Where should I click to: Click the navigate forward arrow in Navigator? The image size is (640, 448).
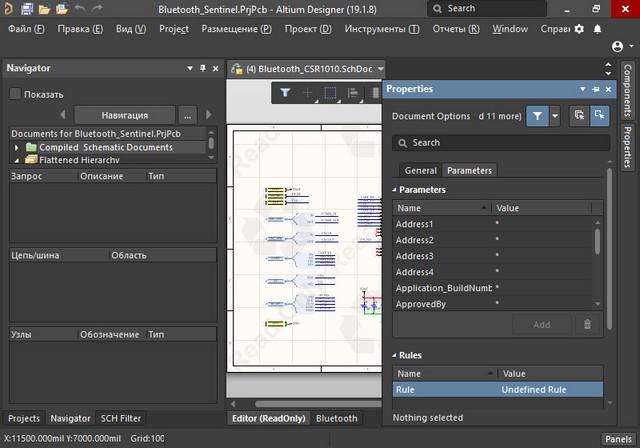click(209, 115)
